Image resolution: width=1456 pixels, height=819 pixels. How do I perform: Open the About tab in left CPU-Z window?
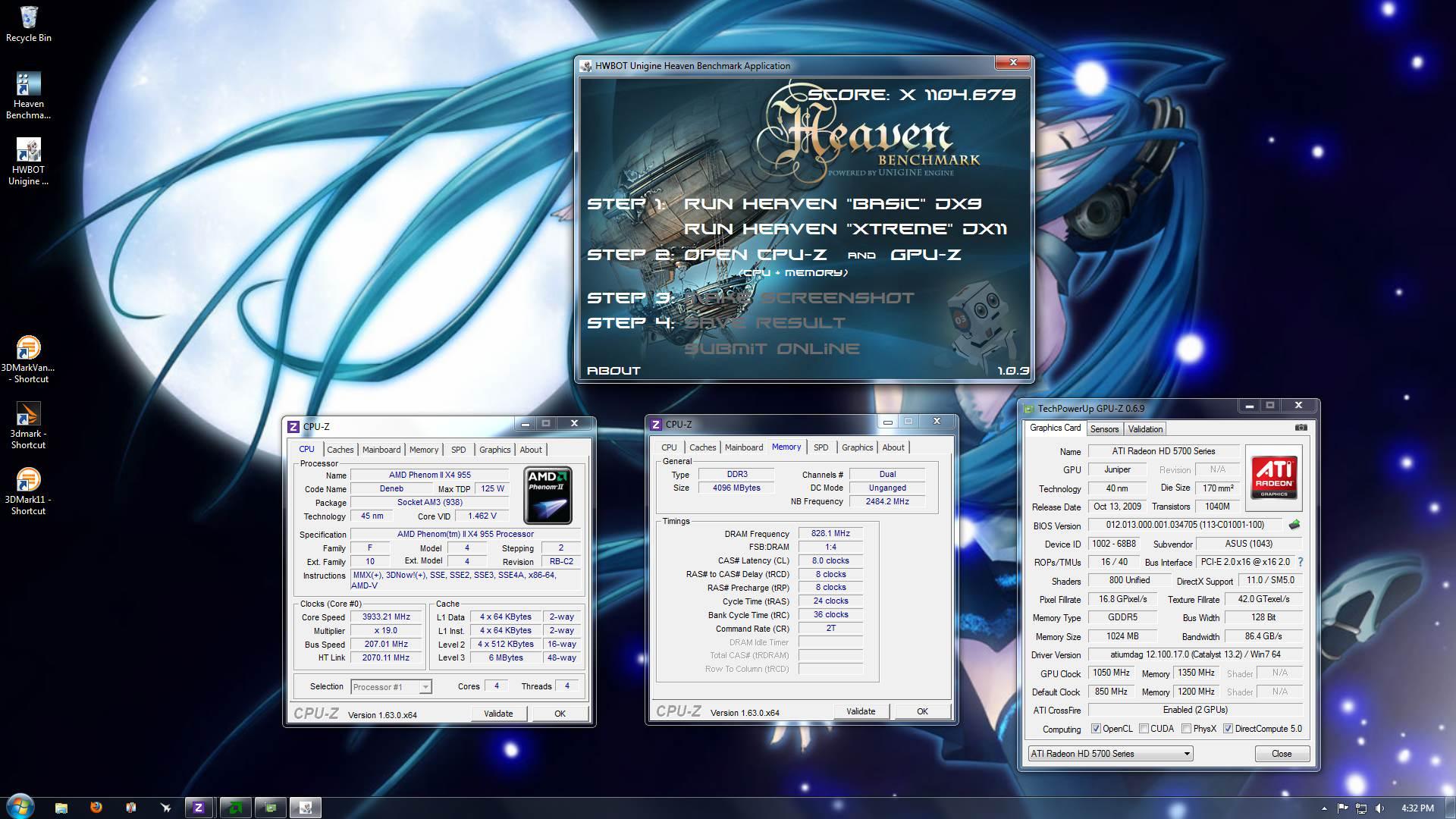coord(531,450)
